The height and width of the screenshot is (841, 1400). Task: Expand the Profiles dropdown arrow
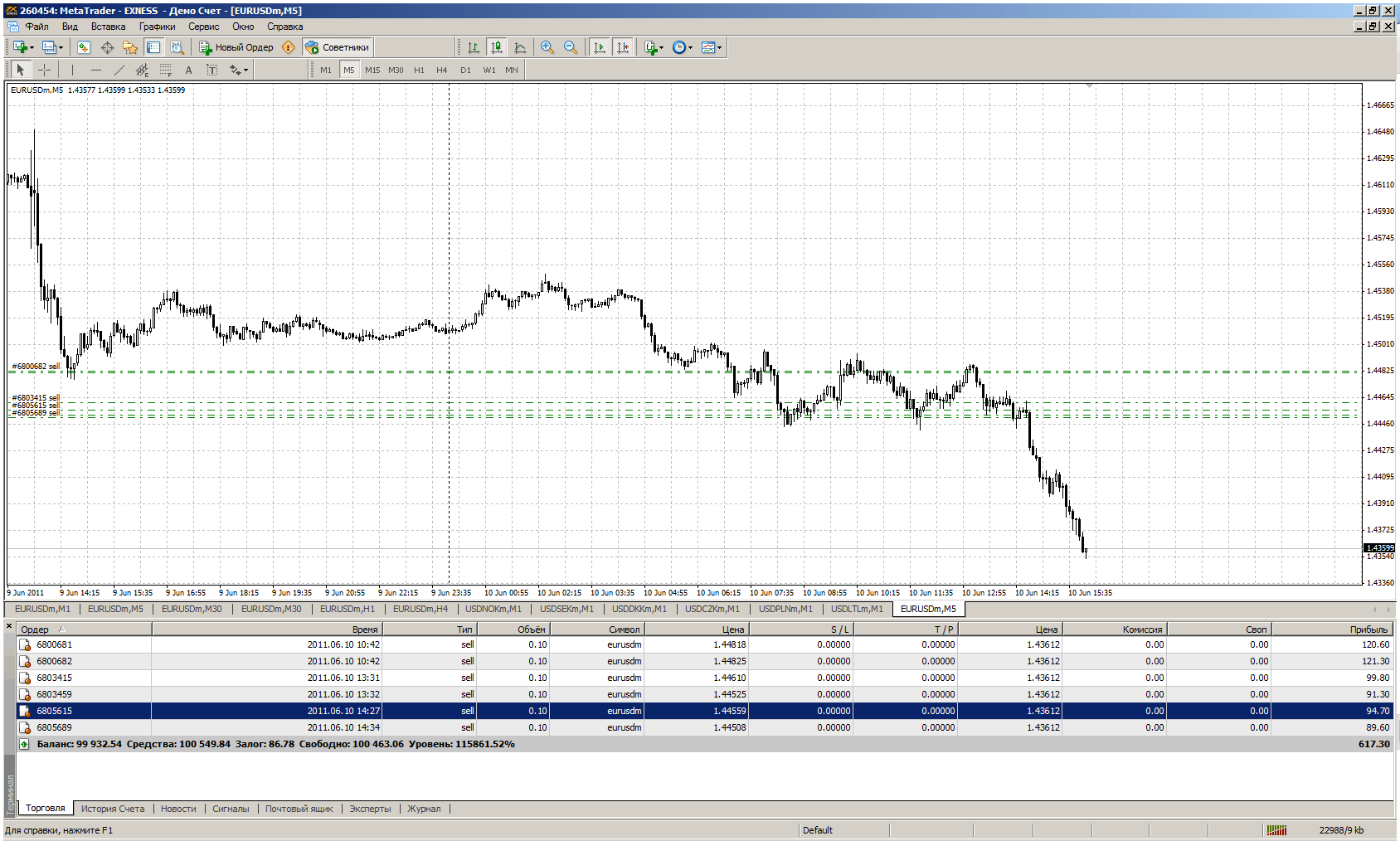tap(61, 47)
